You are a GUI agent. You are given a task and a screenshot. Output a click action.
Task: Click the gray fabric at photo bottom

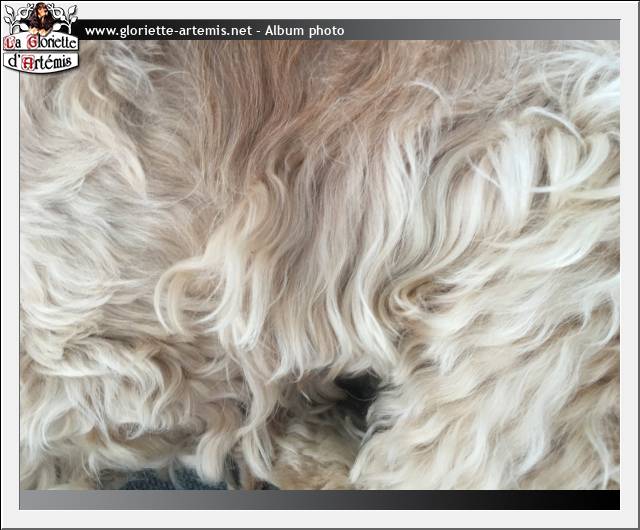(160, 480)
